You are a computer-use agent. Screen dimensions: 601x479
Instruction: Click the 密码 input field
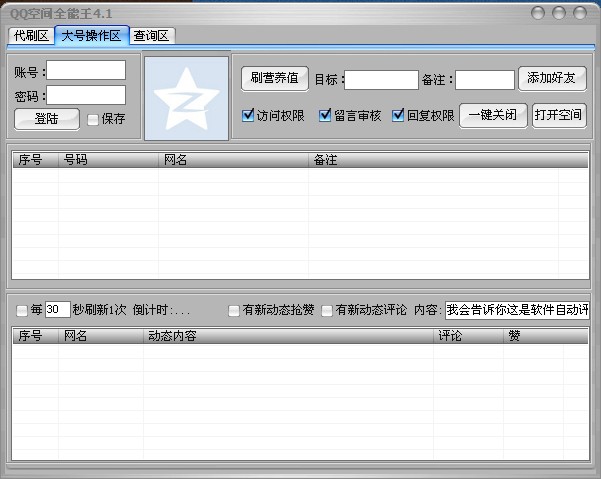tap(86, 95)
